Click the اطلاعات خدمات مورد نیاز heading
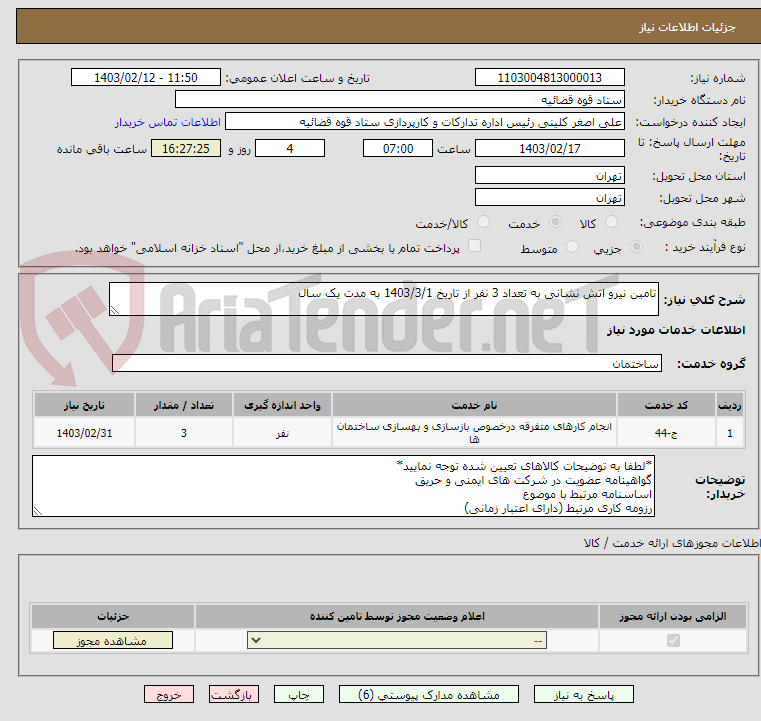Image resolution: width=761 pixels, height=721 pixels. [676, 330]
